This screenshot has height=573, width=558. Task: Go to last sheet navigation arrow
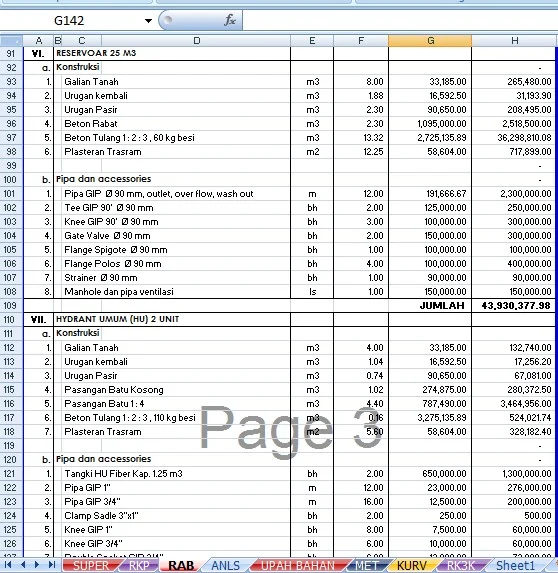[52, 565]
